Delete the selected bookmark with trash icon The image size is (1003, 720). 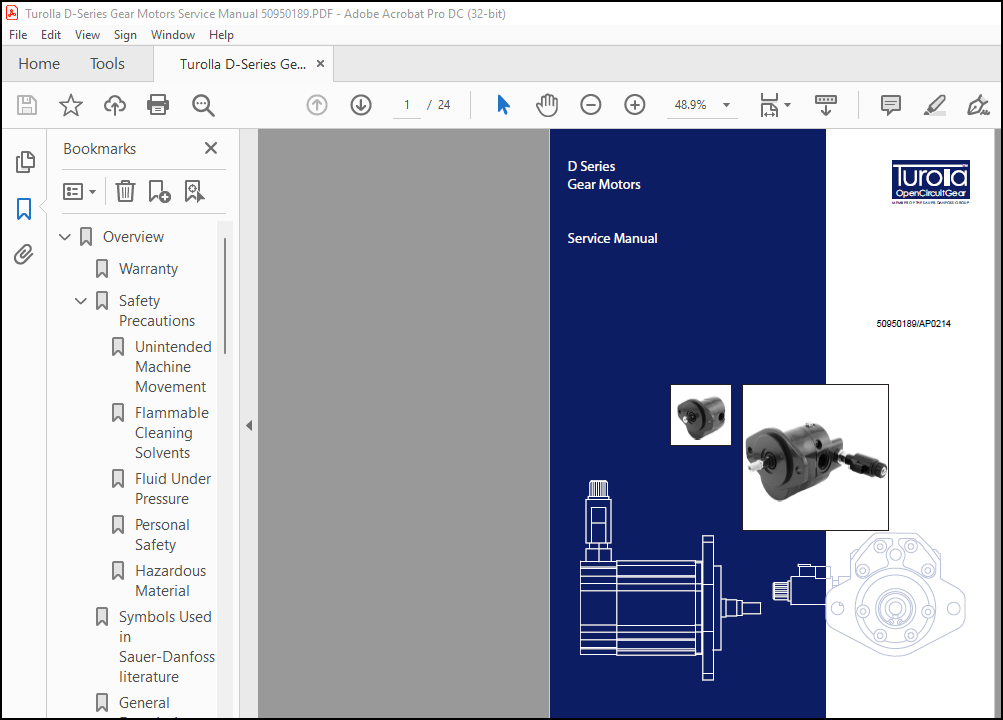tap(125, 191)
